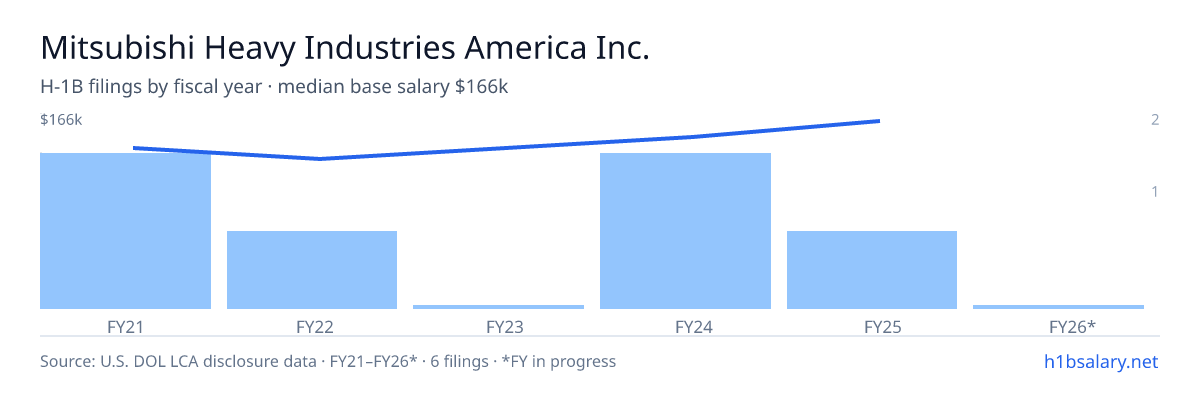Image resolution: width=1200 pixels, height=400 pixels.
Task: Click the FY22 axis label
Action: coord(312,326)
